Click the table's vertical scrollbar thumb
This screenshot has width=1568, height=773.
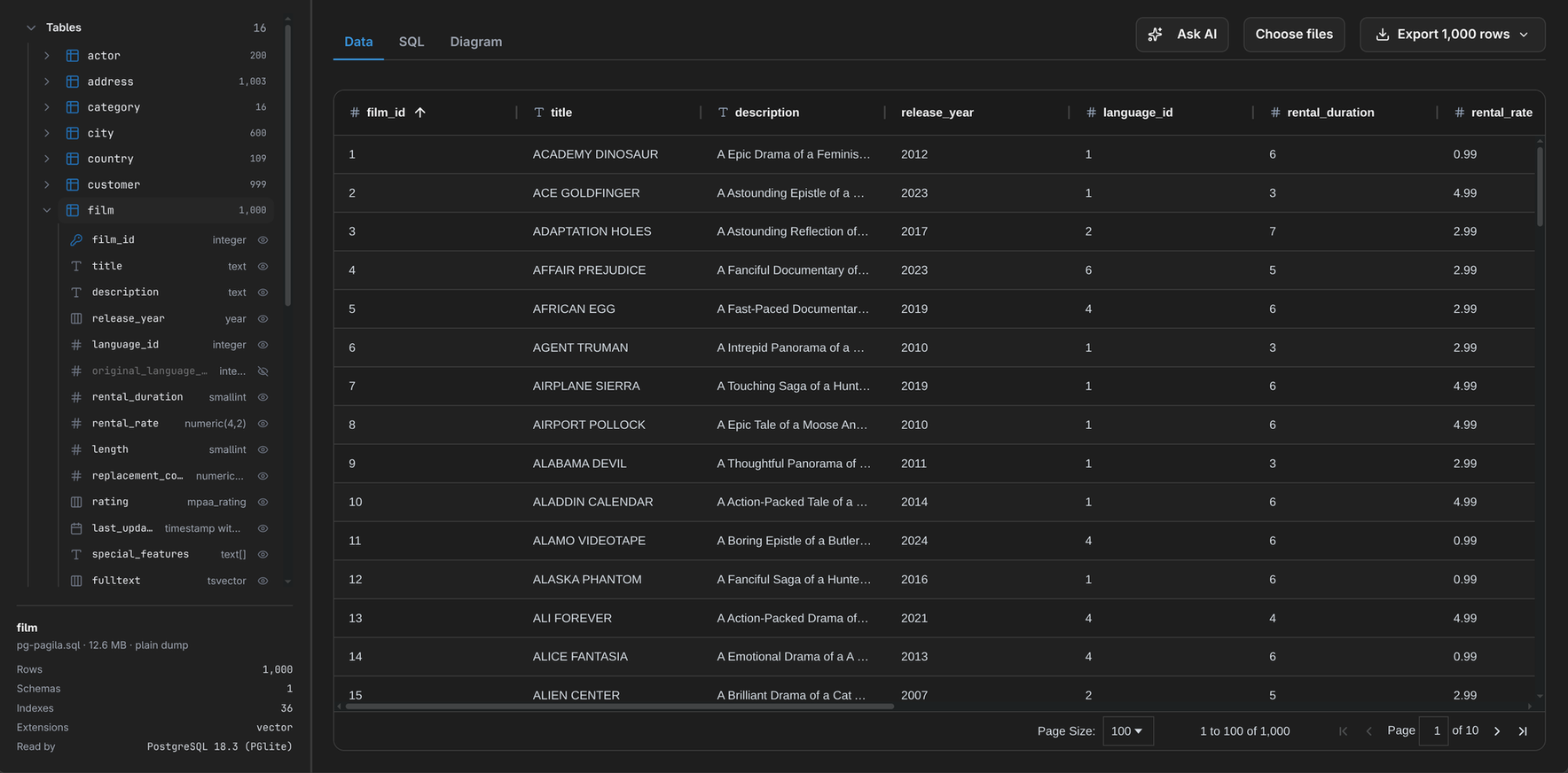pyautogui.click(x=1540, y=186)
